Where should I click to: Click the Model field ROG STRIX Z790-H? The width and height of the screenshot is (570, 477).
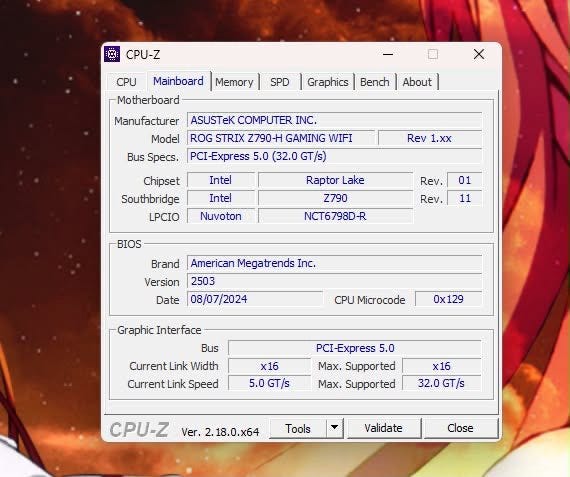tap(281, 139)
